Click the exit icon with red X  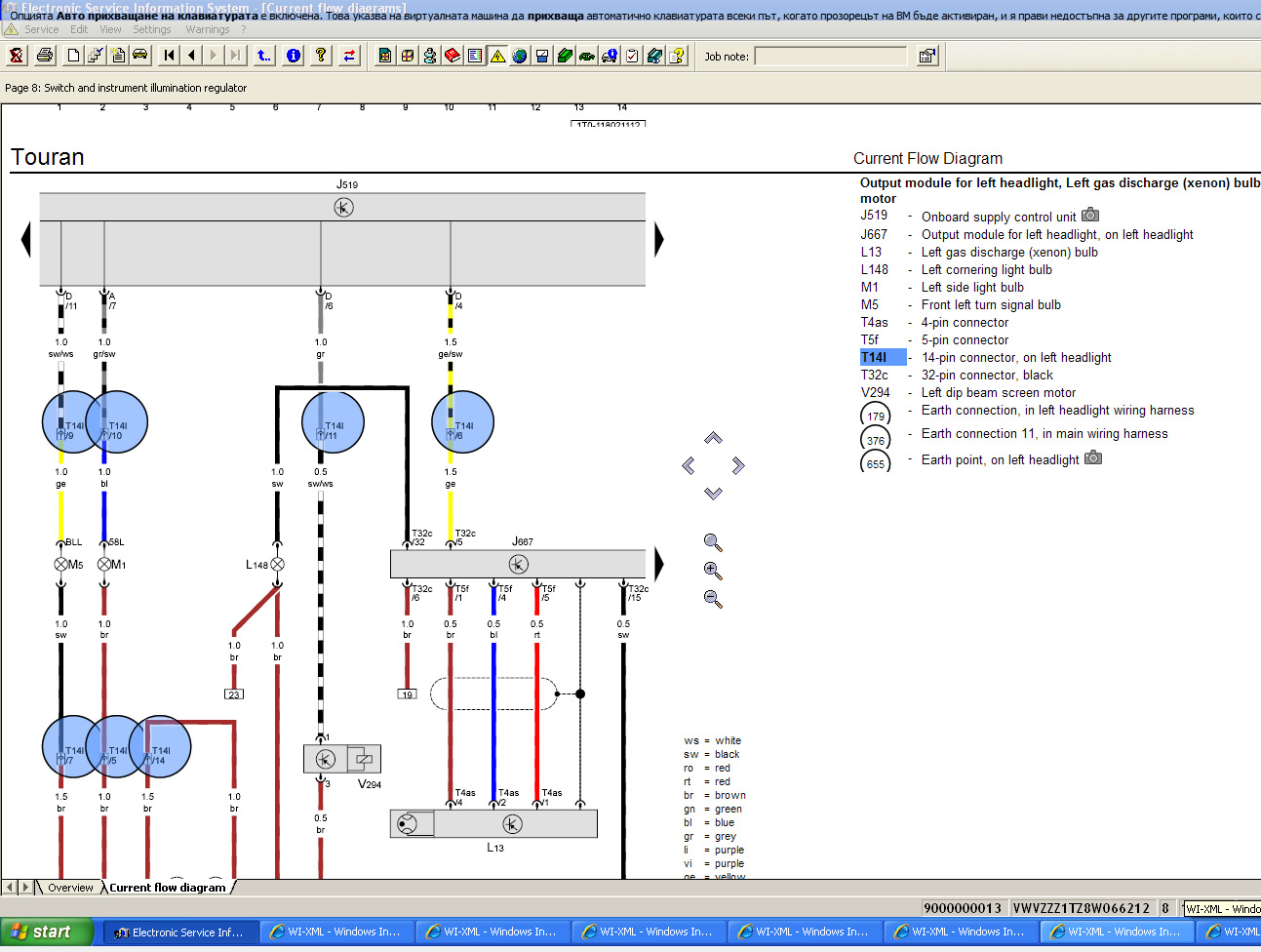[17, 56]
